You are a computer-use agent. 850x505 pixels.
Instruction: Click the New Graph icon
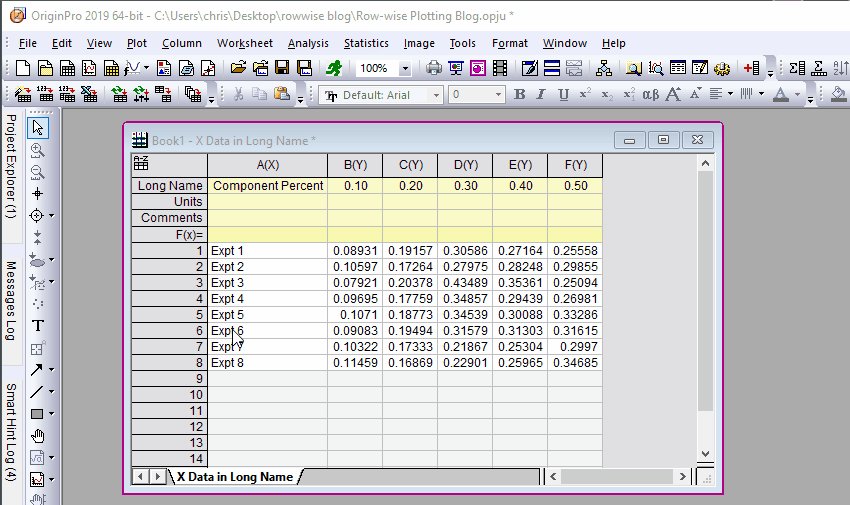[89, 68]
